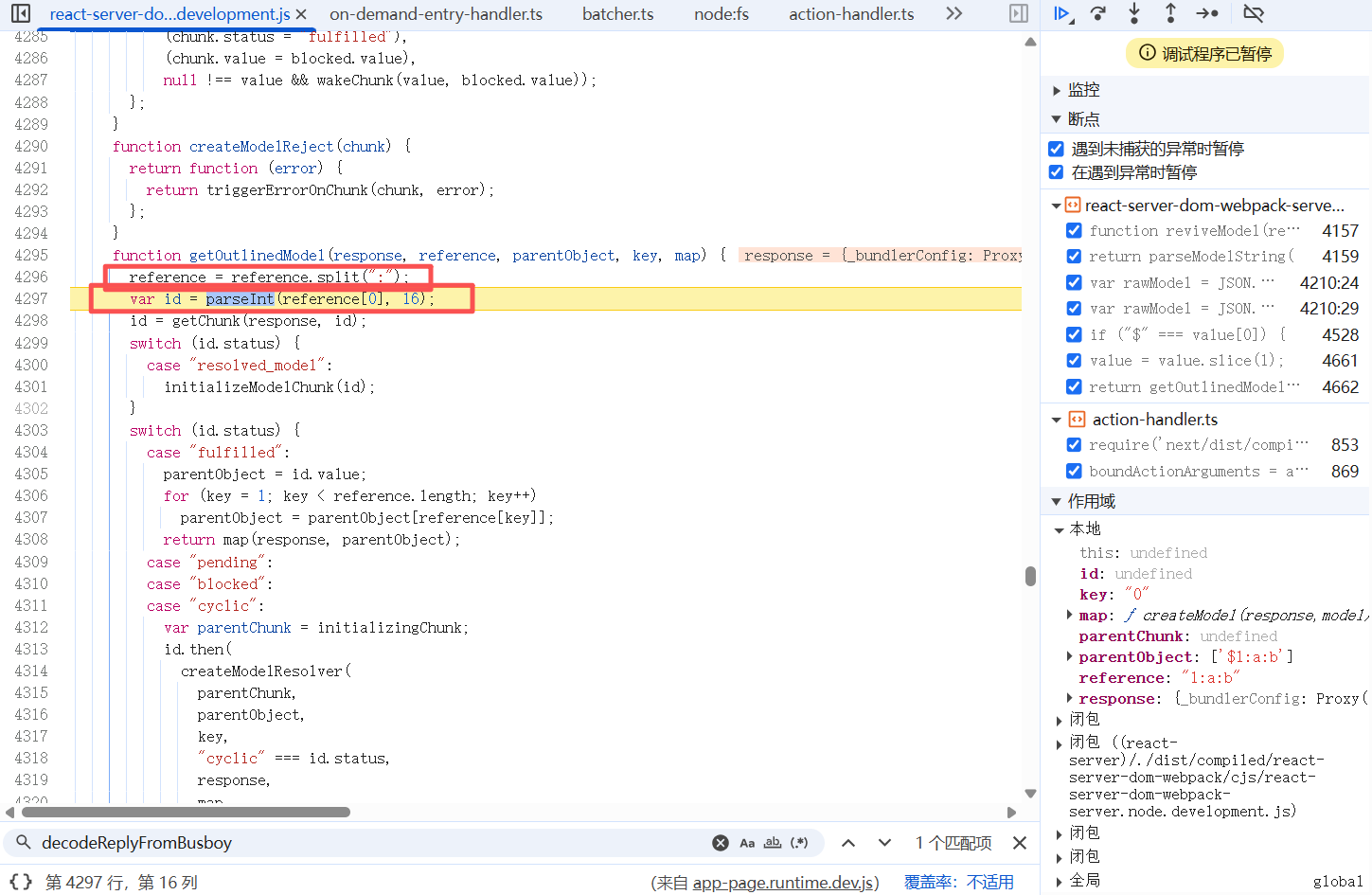Enable regular expression search option

pos(799,843)
